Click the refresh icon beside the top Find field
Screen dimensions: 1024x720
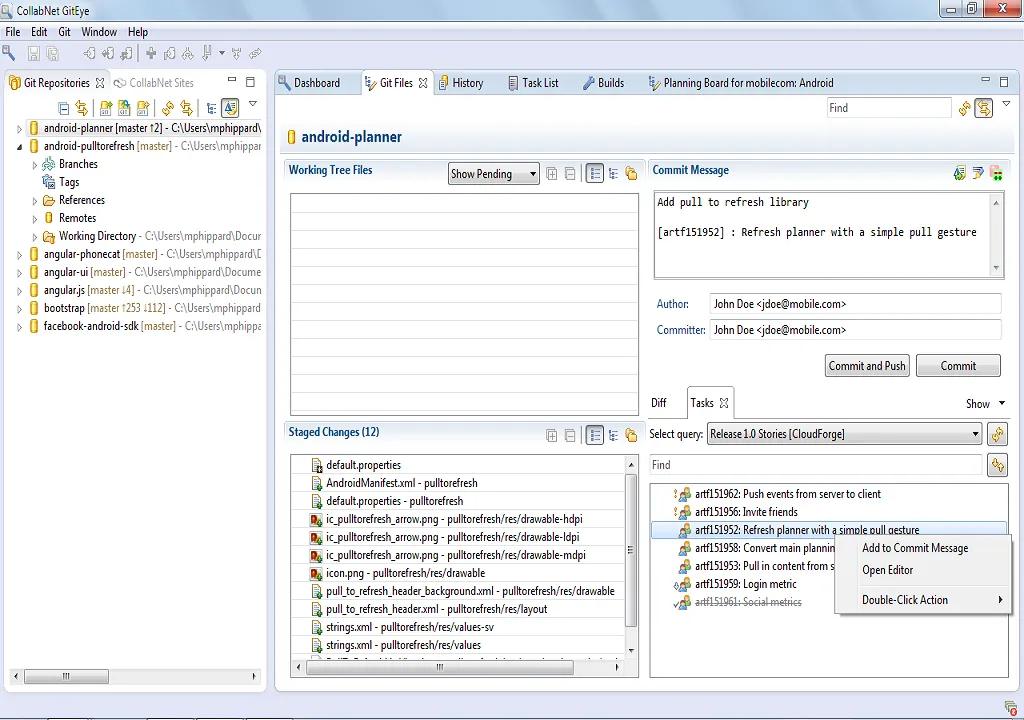[964, 108]
